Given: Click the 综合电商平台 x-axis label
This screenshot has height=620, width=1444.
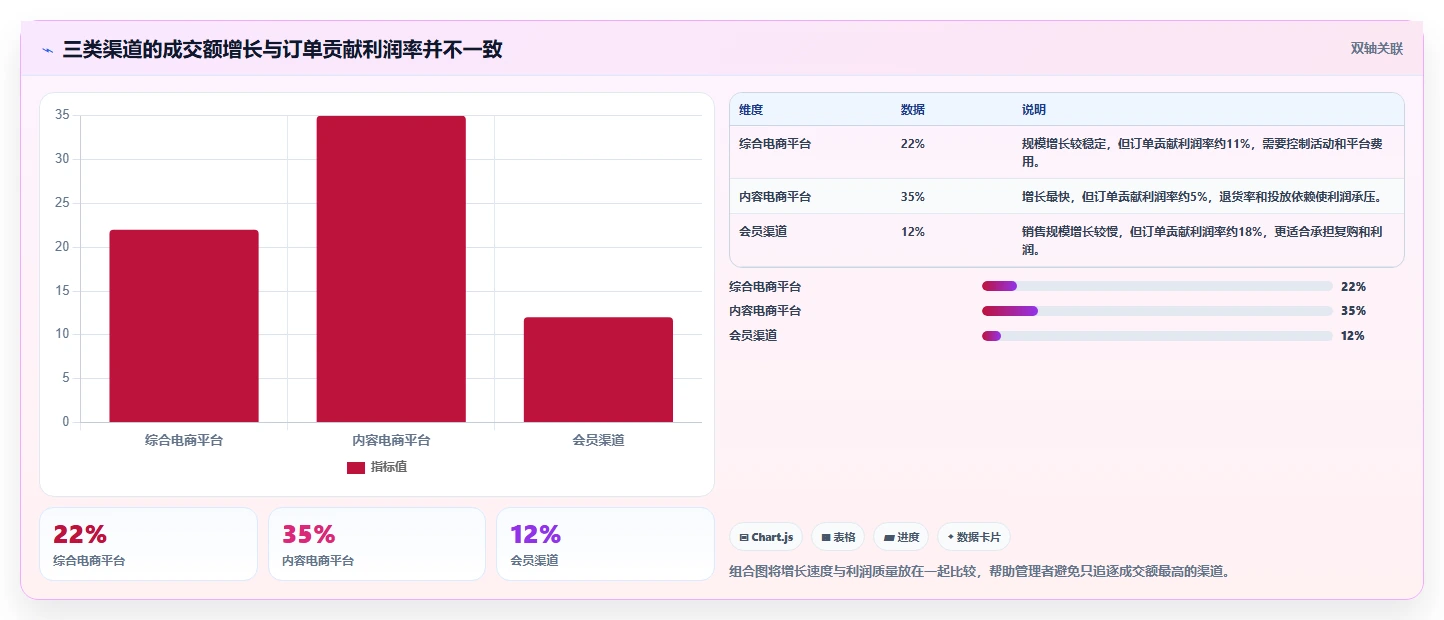Looking at the screenshot, I should (x=184, y=440).
